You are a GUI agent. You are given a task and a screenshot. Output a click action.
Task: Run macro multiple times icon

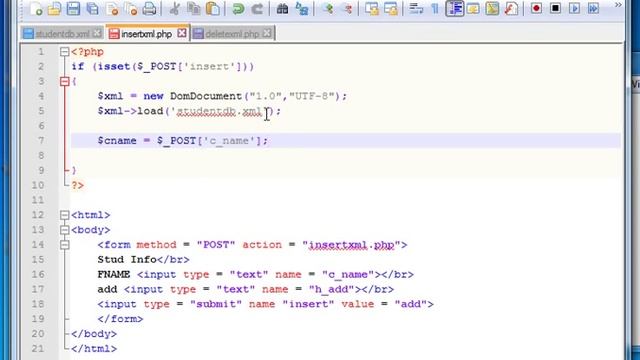click(593, 9)
